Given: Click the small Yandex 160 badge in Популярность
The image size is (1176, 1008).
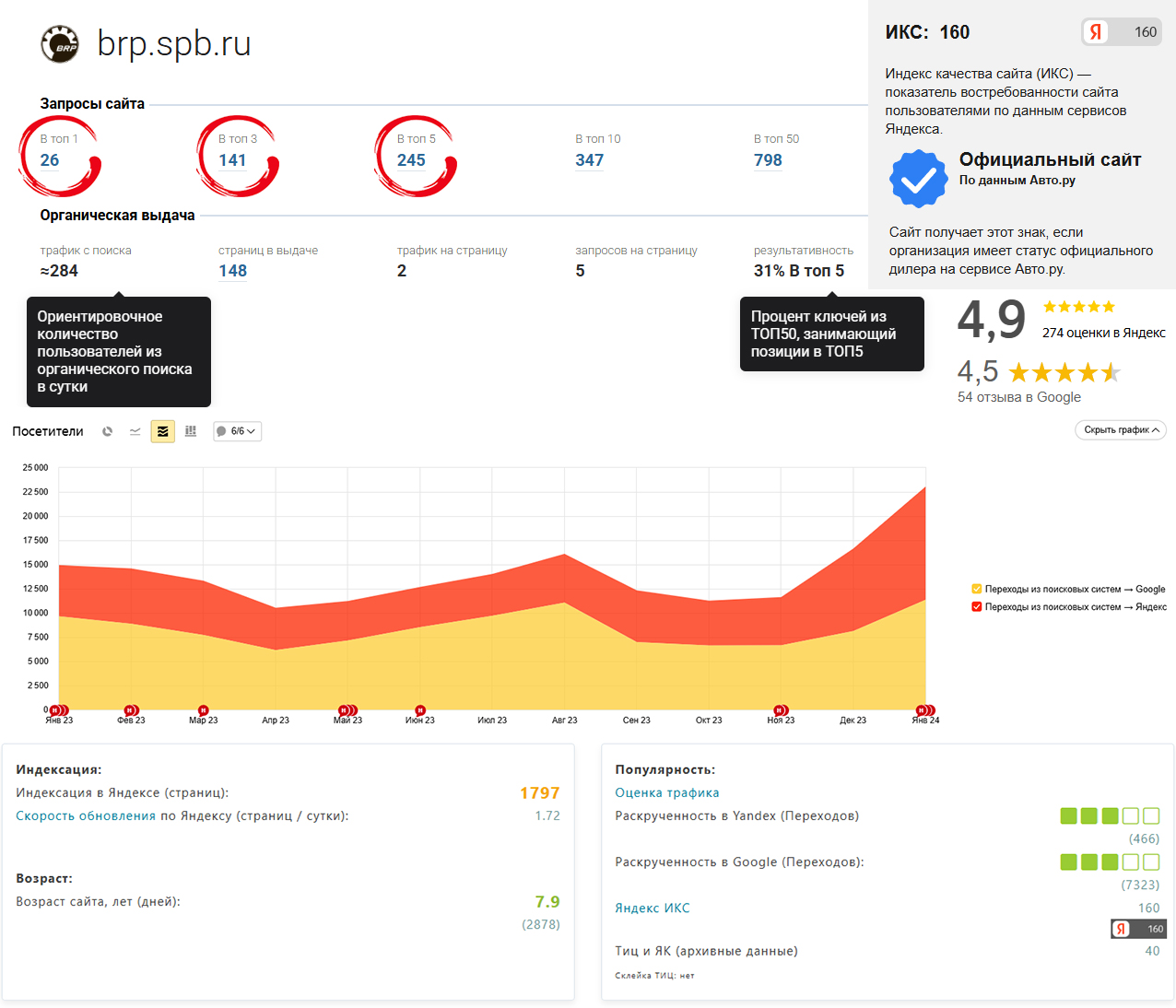Looking at the screenshot, I should click(x=1139, y=929).
